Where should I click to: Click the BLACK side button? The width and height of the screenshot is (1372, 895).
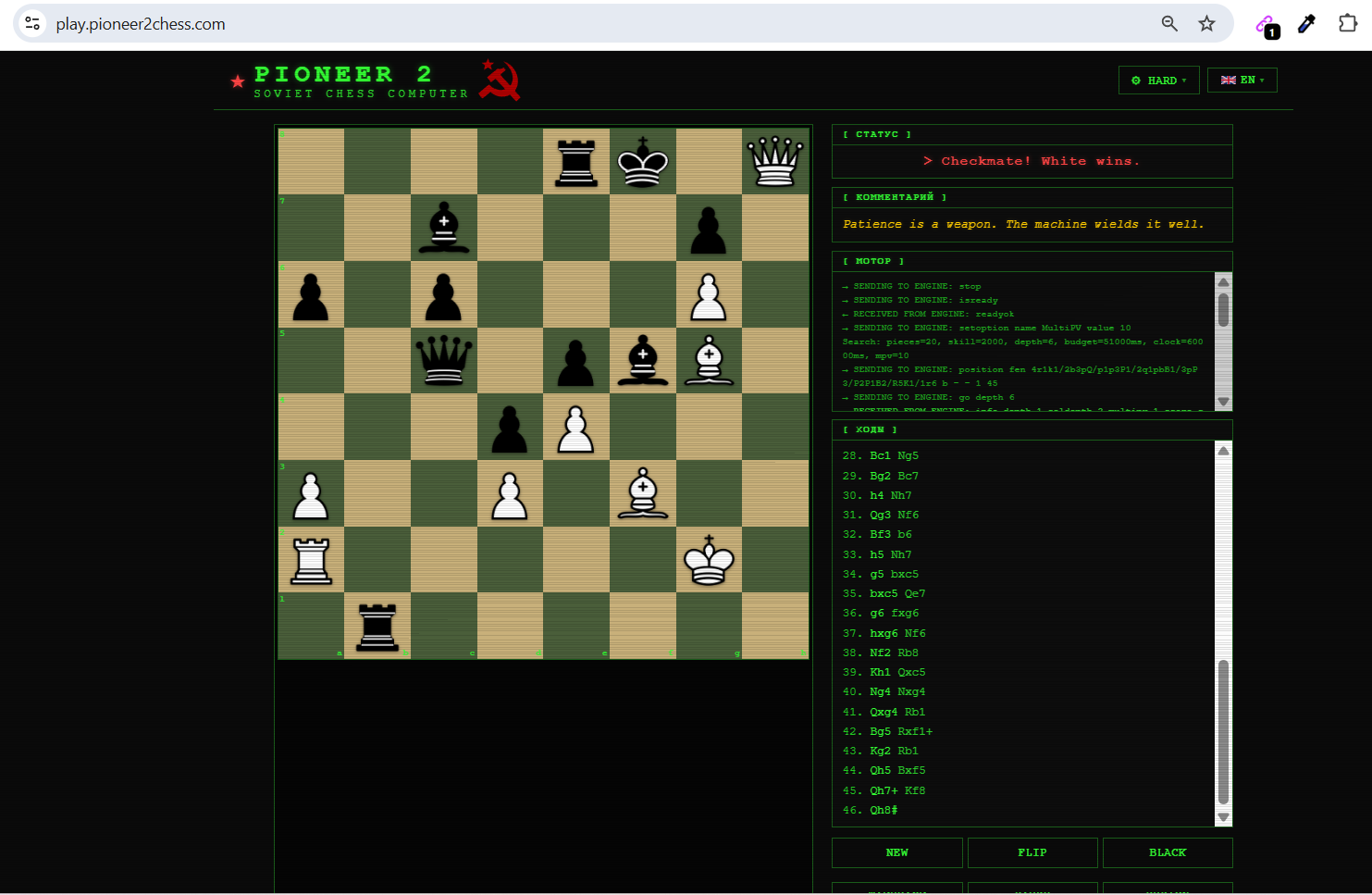(x=1168, y=852)
